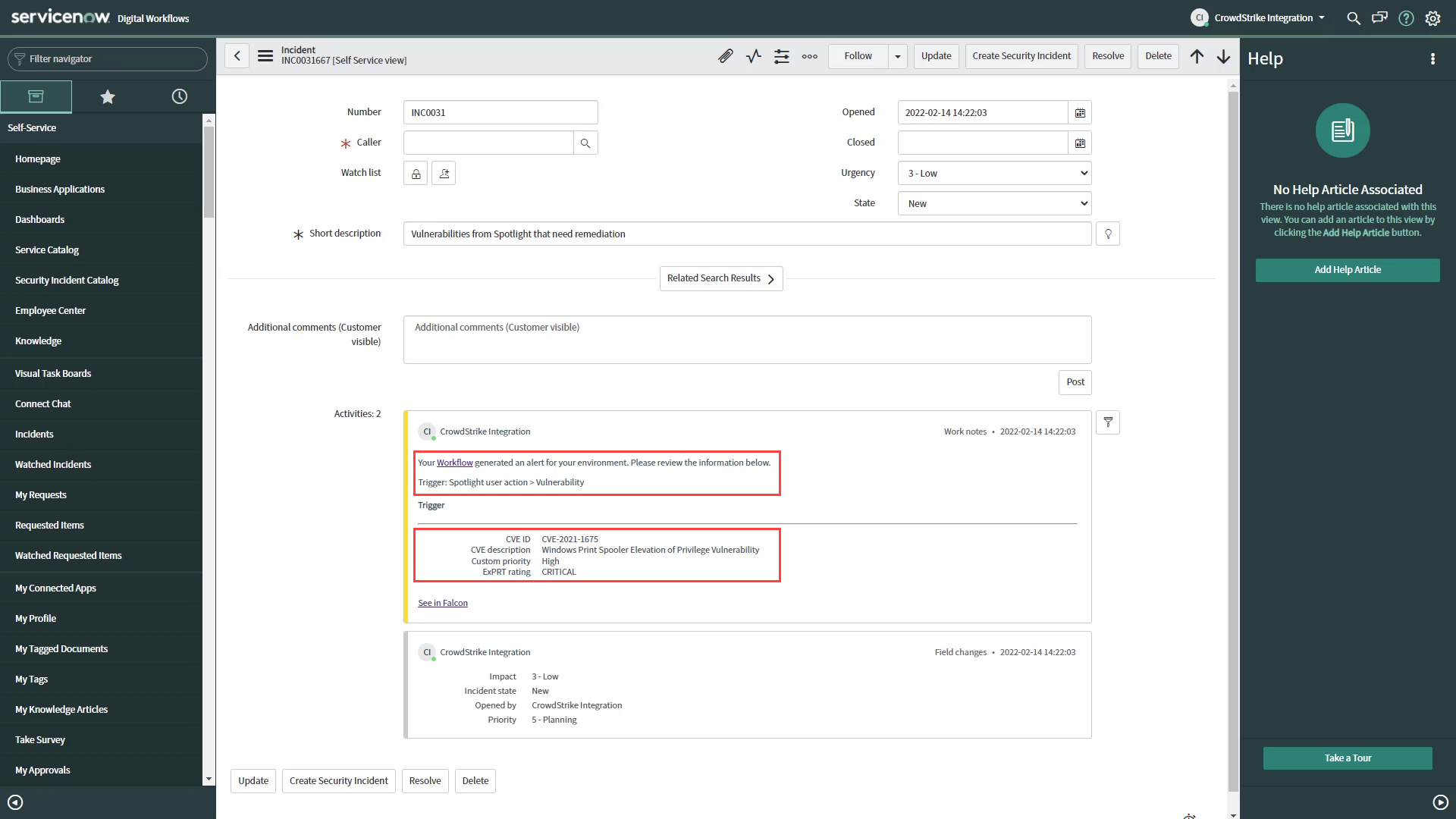Click the attachments paperclip icon
The width and height of the screenshot is (1456, 819).
726,56
